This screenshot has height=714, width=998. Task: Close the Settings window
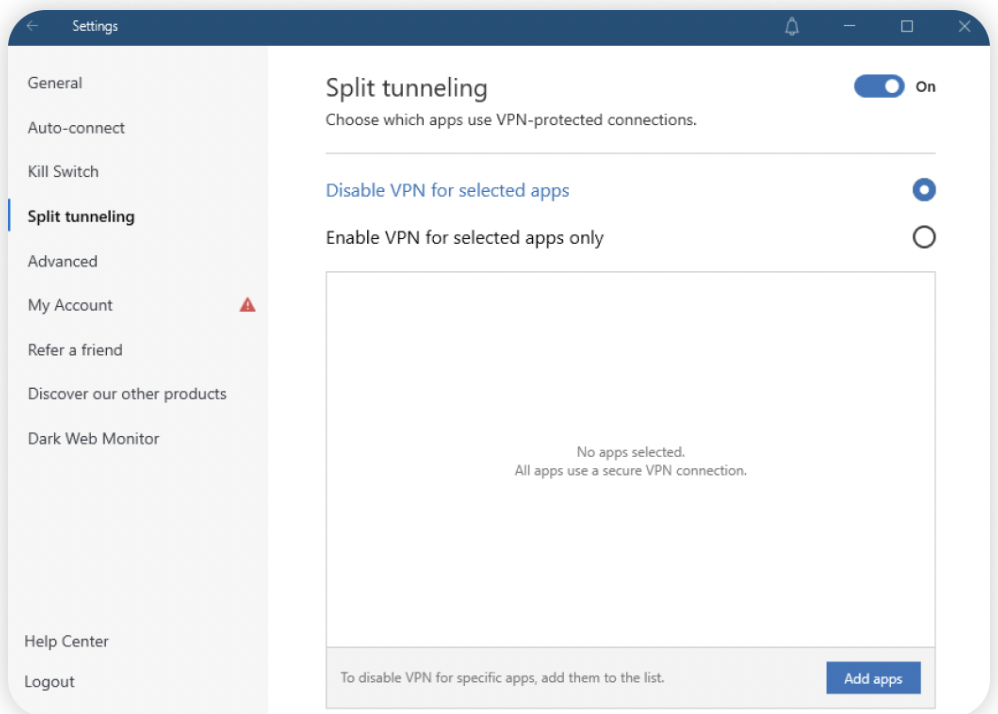964,27
